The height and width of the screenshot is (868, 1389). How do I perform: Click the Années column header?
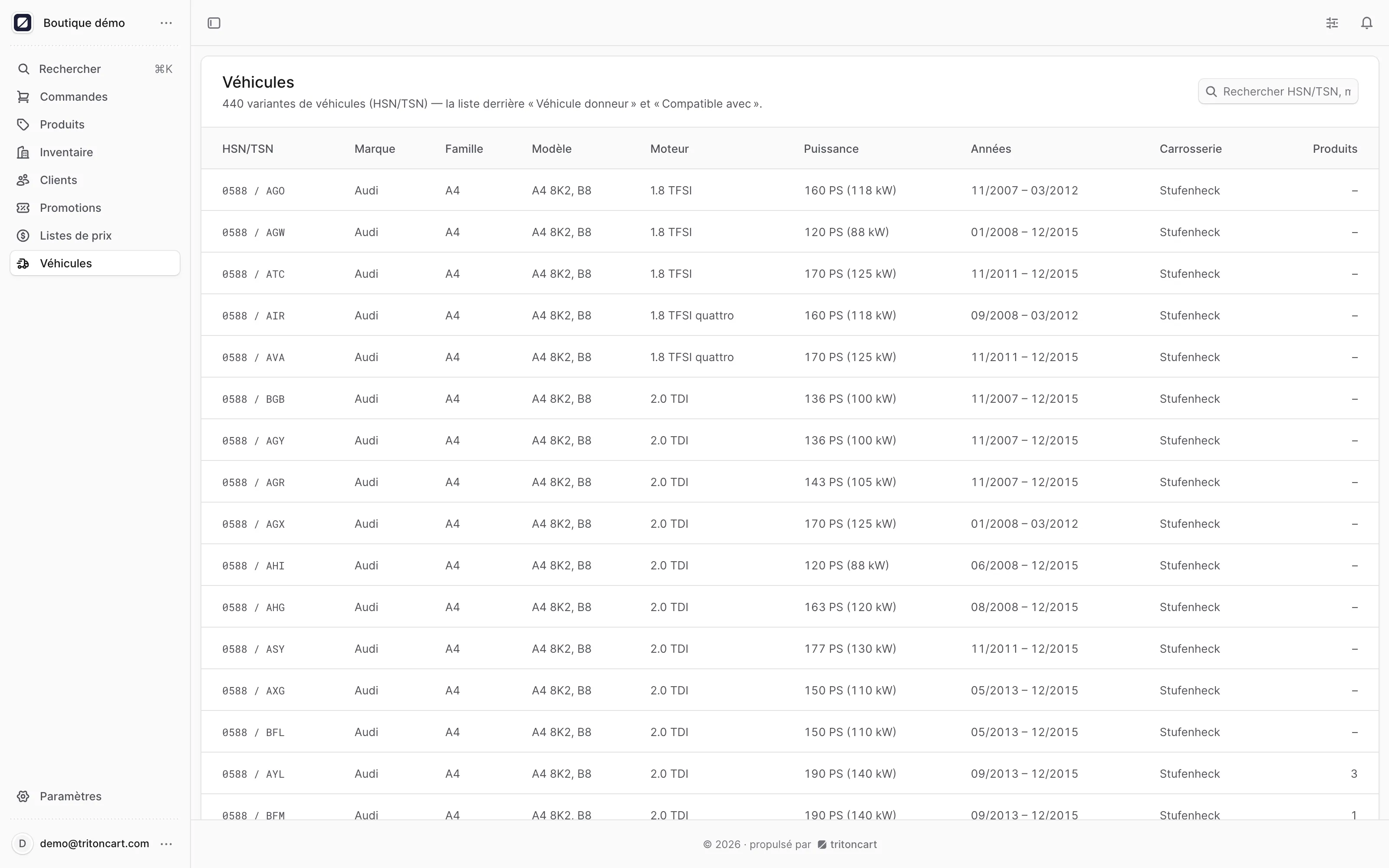991,149
